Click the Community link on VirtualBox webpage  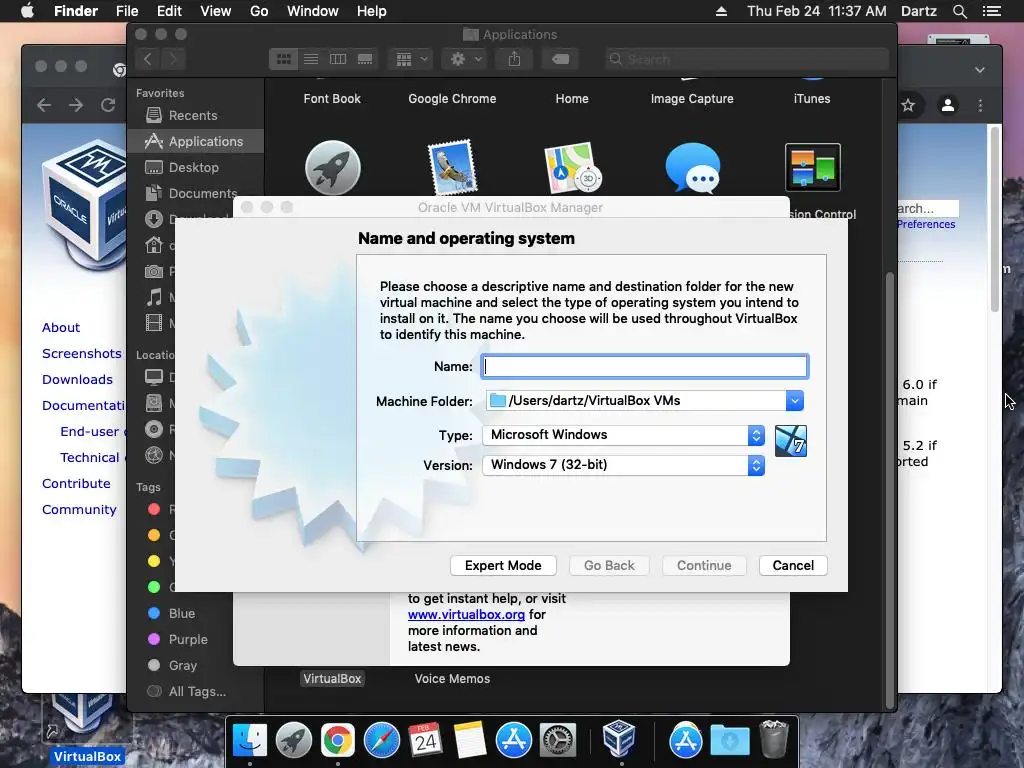coord(79,509)
